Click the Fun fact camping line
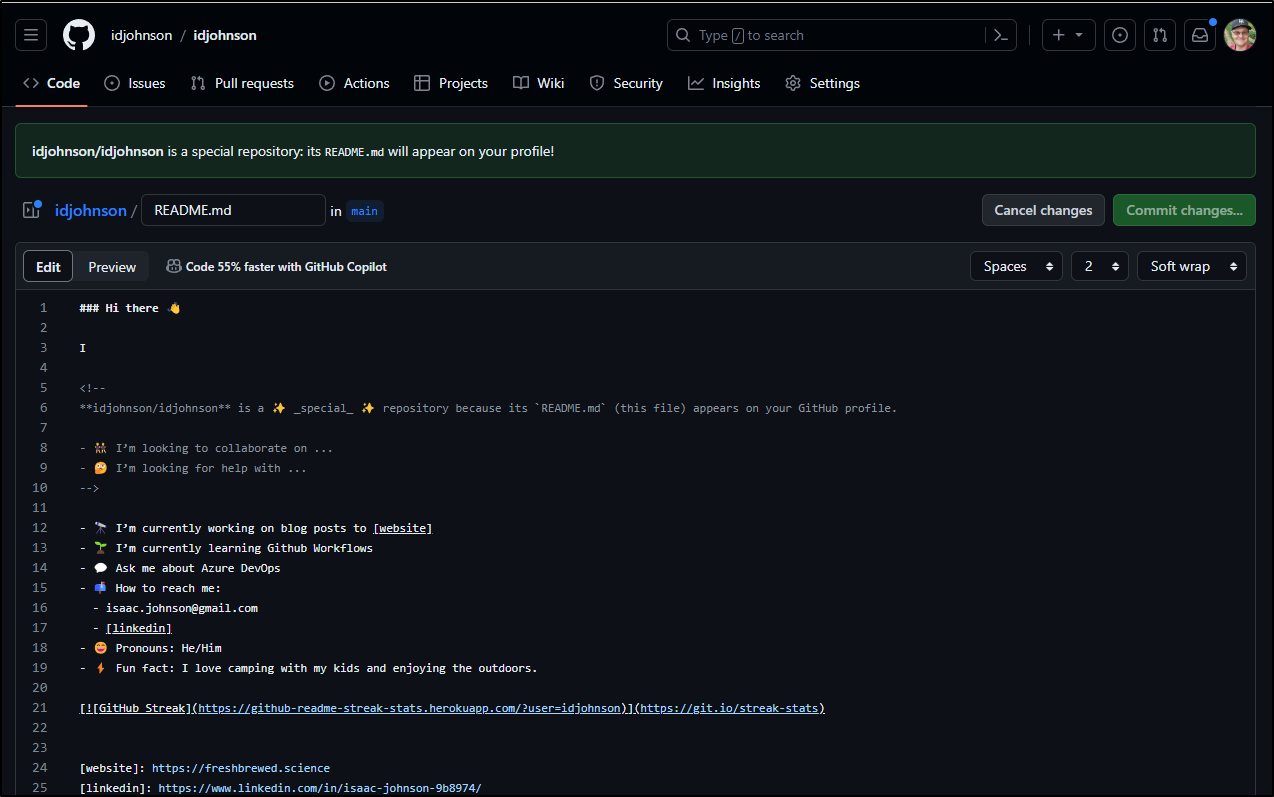This screenshot has height=797, width=1274. (309, 668)
